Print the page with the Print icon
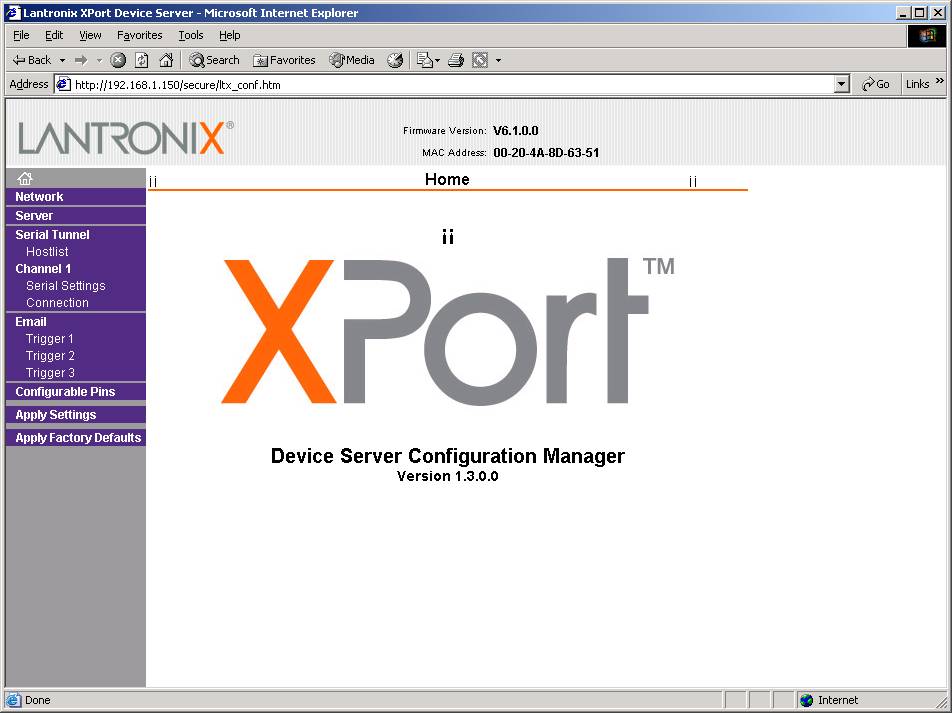Viewport: 952px width, 713px height. click(456, 60)
